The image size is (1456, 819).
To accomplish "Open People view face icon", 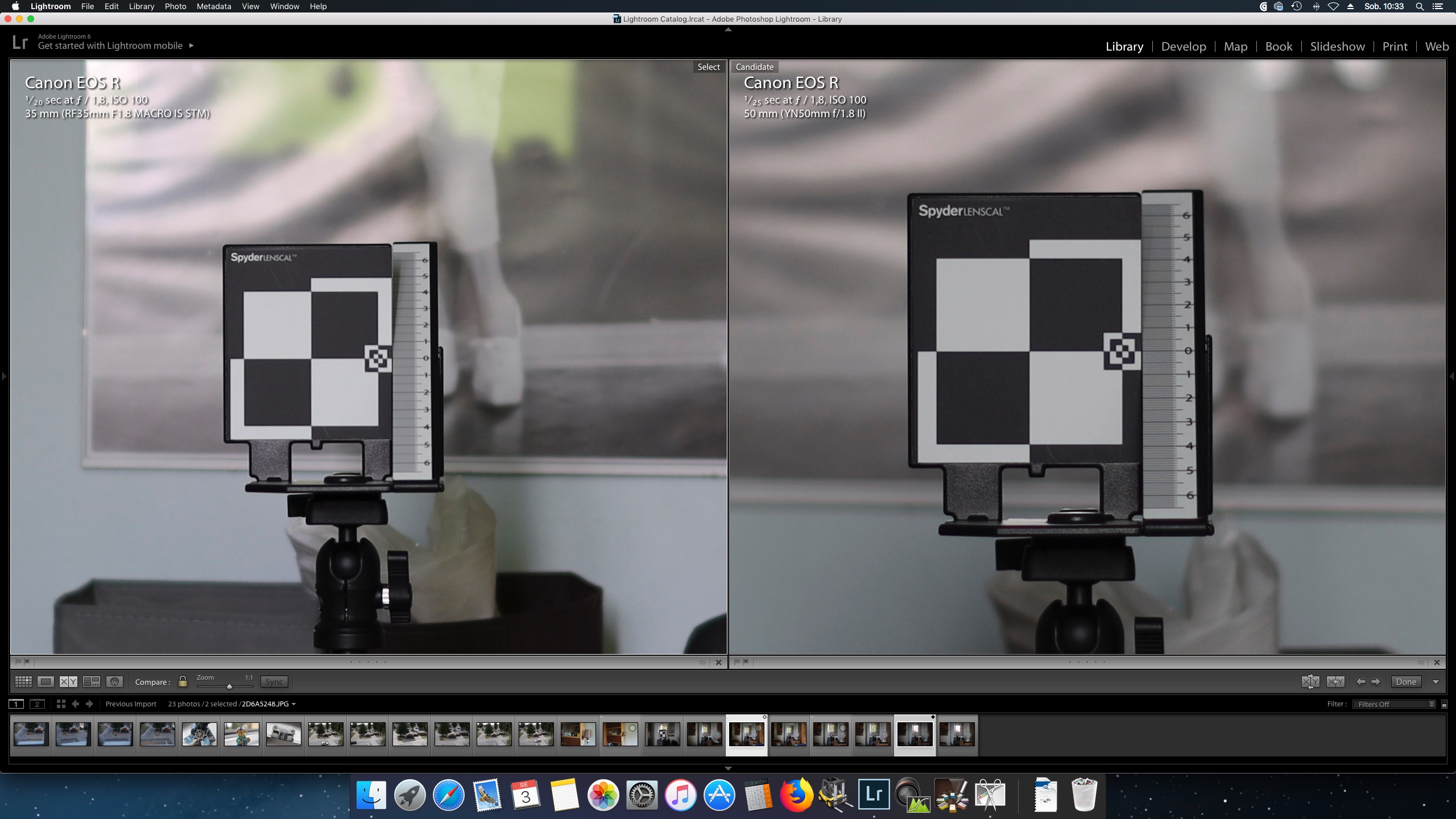I will (115, 681).
